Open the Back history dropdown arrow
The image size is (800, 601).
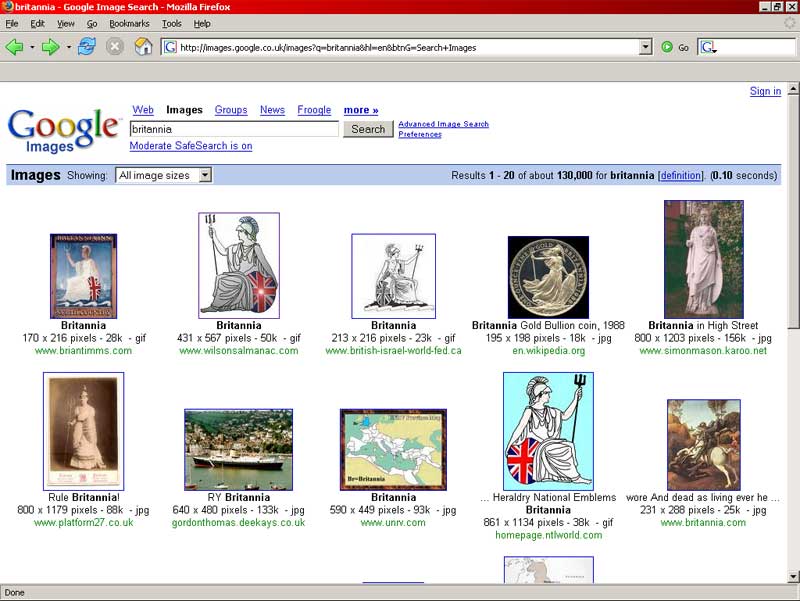coord(32,47)
